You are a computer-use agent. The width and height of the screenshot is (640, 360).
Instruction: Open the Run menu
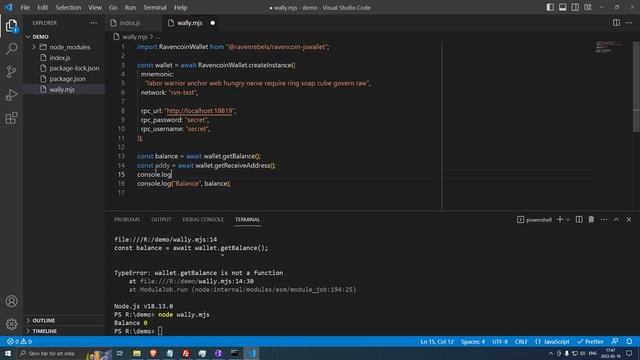click(x=130, y=7)
